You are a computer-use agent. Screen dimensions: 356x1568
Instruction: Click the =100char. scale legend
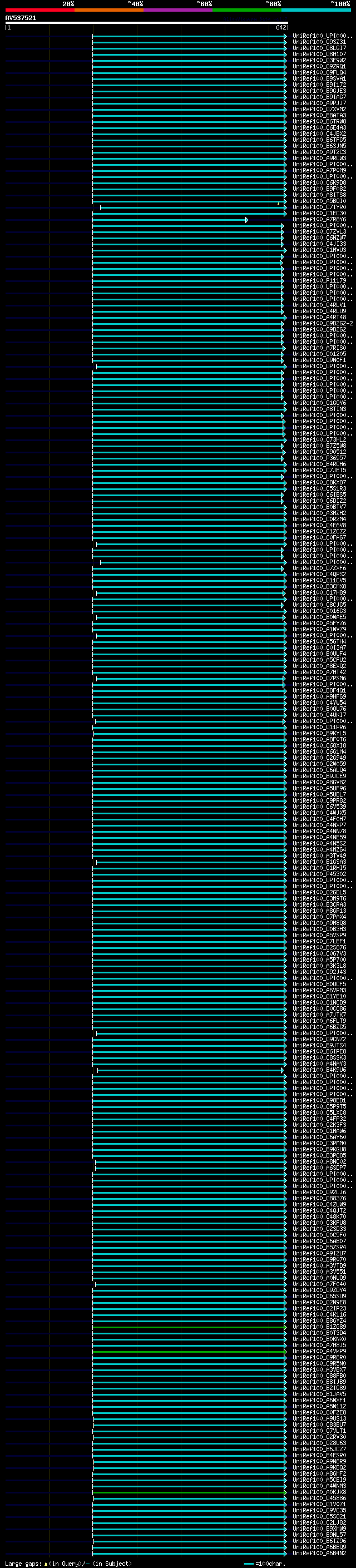point(264,1563)
